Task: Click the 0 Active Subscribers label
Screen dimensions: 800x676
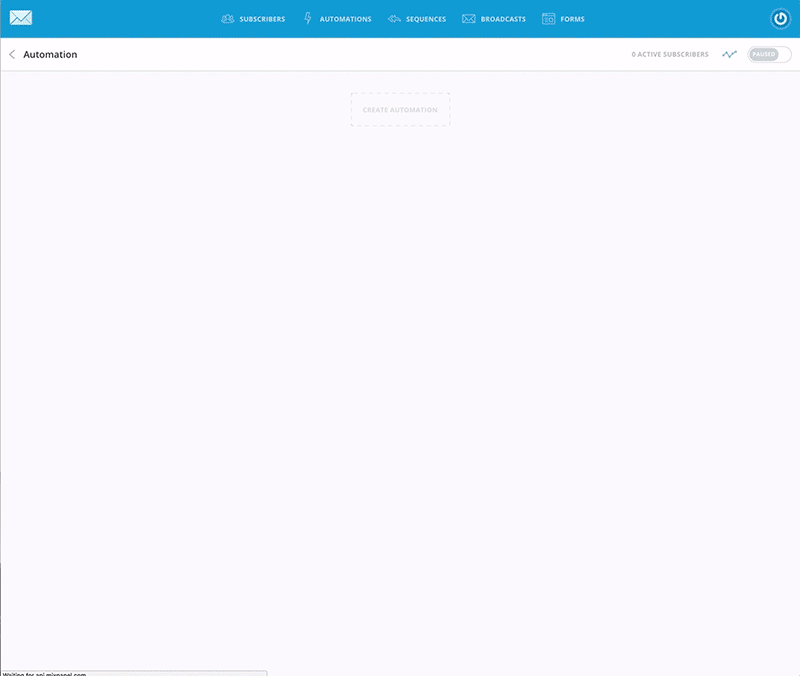Action: (x=670, y=54)
